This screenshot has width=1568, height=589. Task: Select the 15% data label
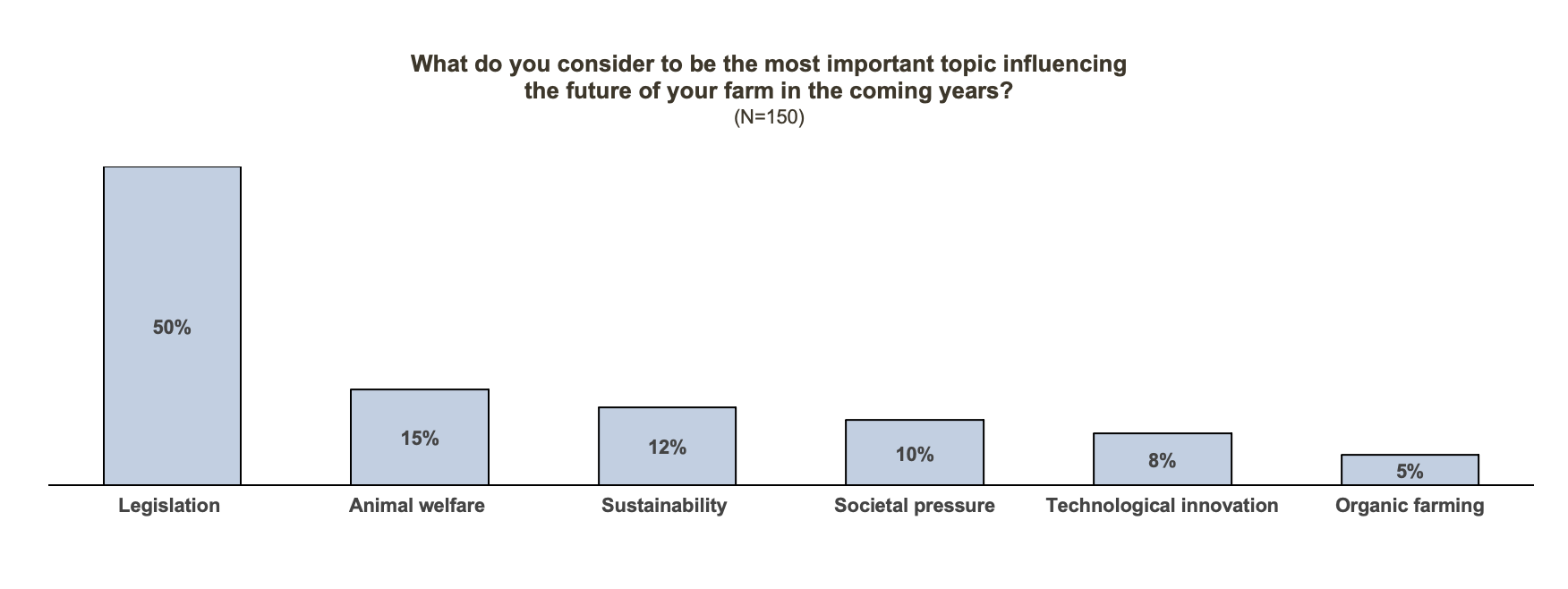419,439
